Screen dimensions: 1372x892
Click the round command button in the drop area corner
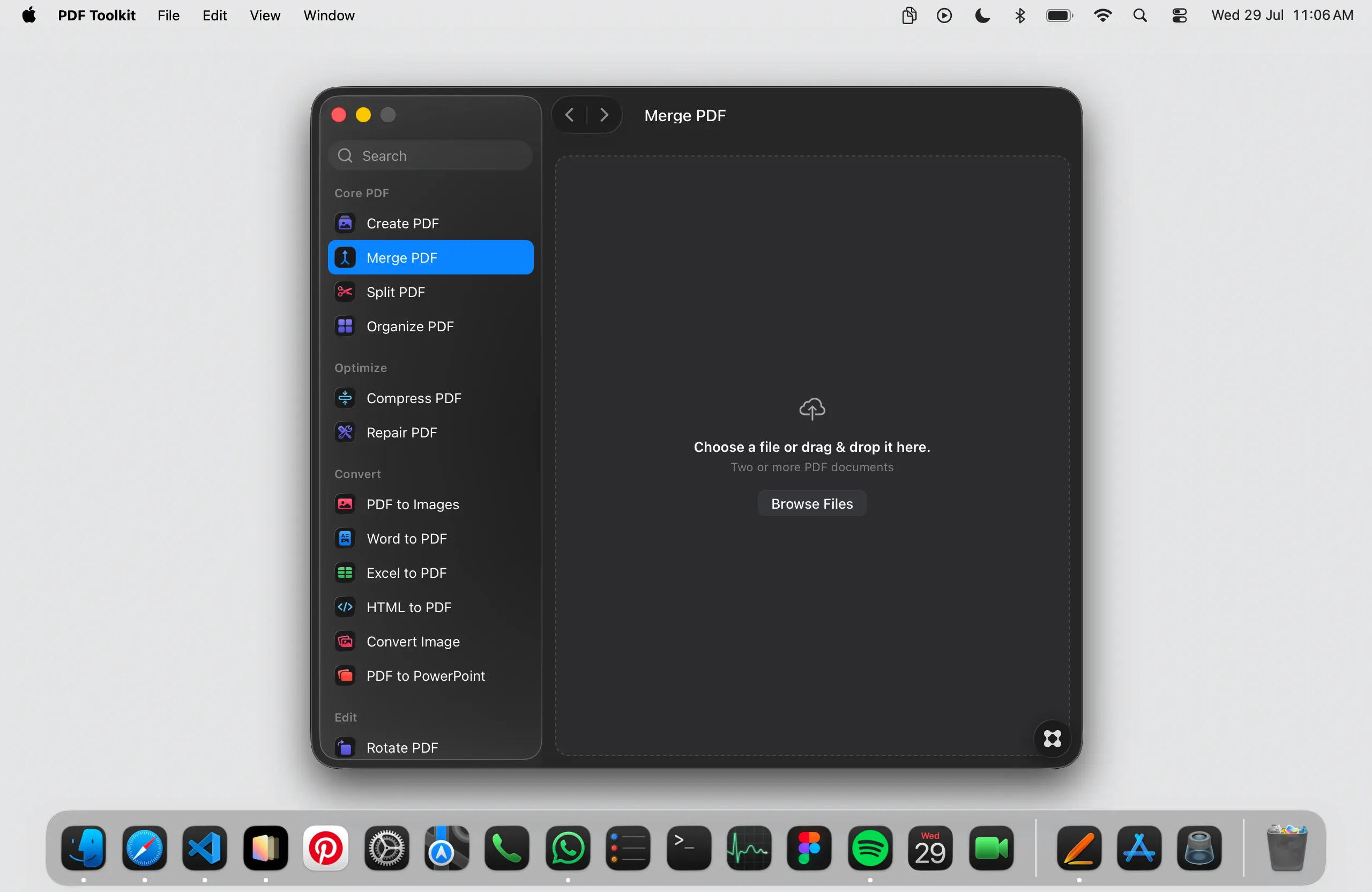point(1052,739)
